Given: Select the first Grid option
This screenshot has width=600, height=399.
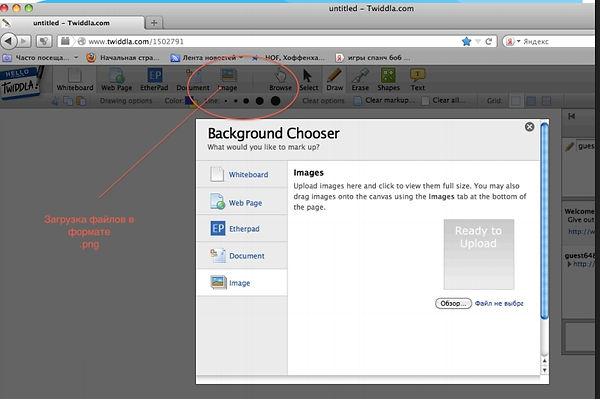Looking at the screenshot, I should 516,101.
